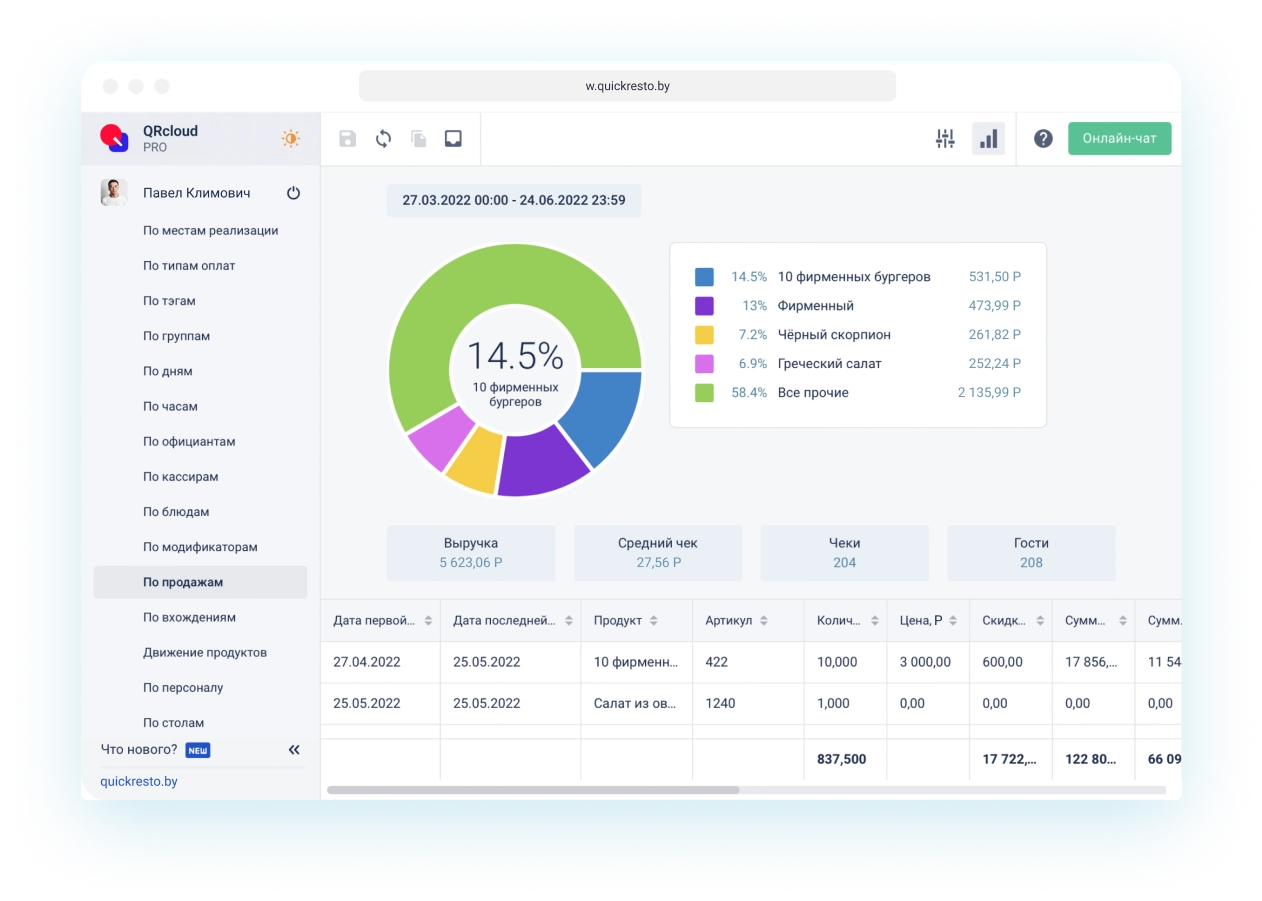This screenshot has height=901, width=1262.
Task: Click the save floppy disk icon
Action: [x=347, y=139]
